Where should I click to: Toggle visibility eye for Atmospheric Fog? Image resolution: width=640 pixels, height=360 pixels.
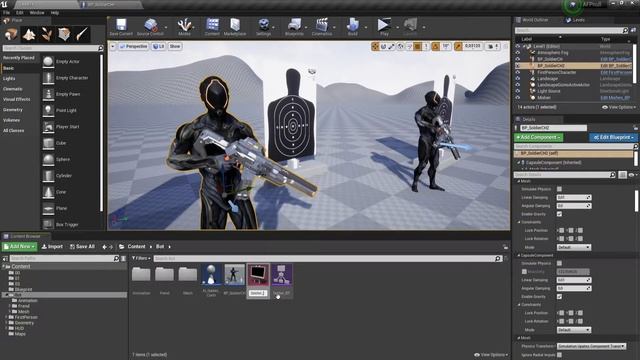(x=518, y=53)
